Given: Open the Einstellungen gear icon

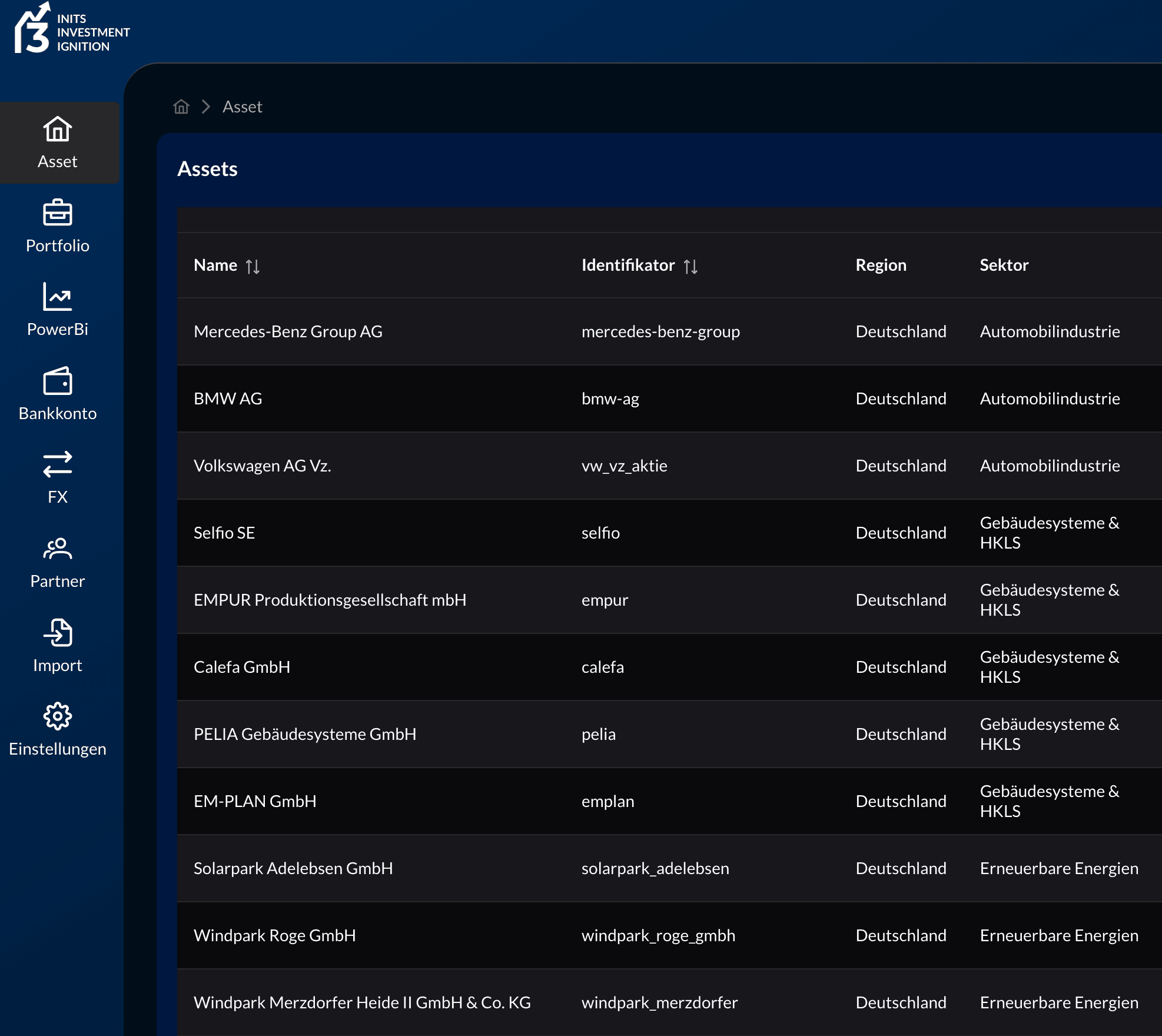Looking at the screenshot, I should [58, 717].
